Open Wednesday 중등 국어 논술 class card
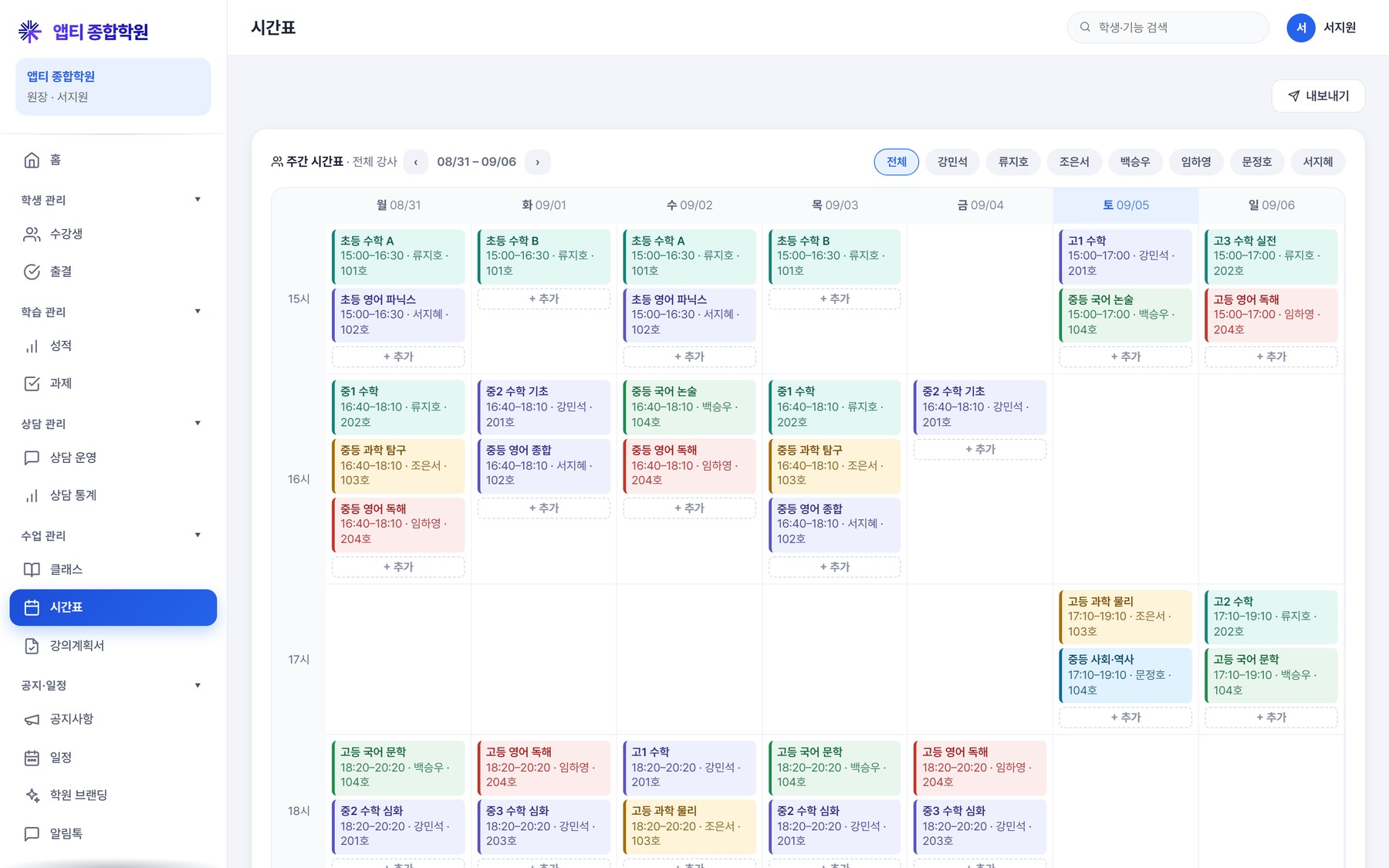The image size is (1389, 868). click(x=689, y=407)
